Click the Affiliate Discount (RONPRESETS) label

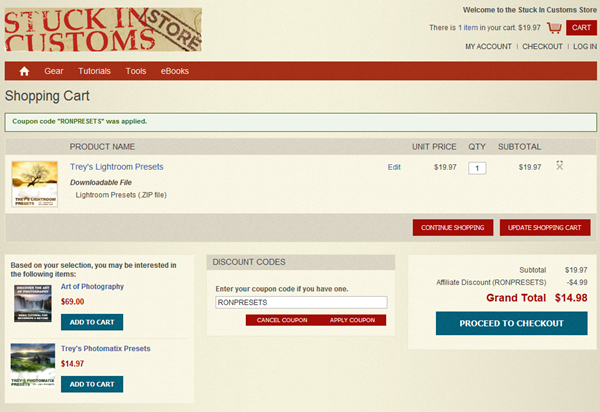tap(491, 282)
